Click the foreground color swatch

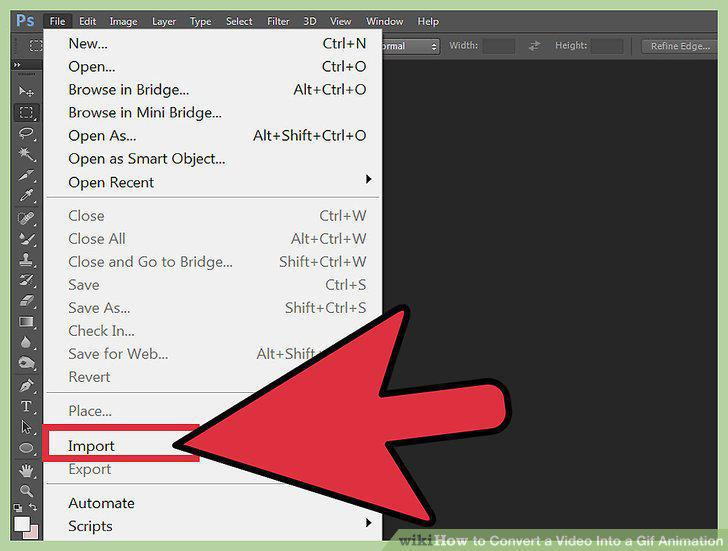coord(22,524)
